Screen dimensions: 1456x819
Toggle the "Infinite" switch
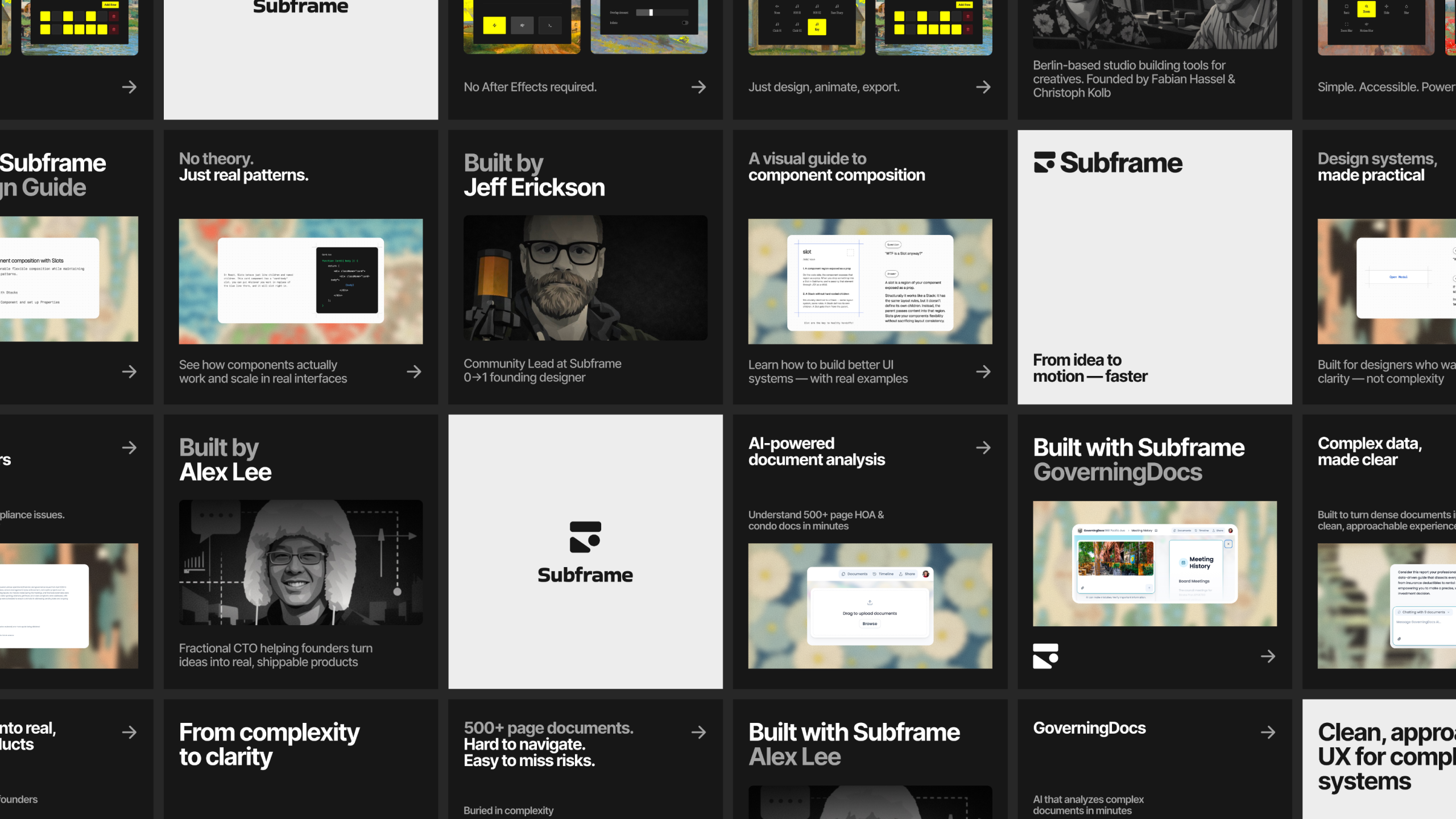[x=685, y=23]
